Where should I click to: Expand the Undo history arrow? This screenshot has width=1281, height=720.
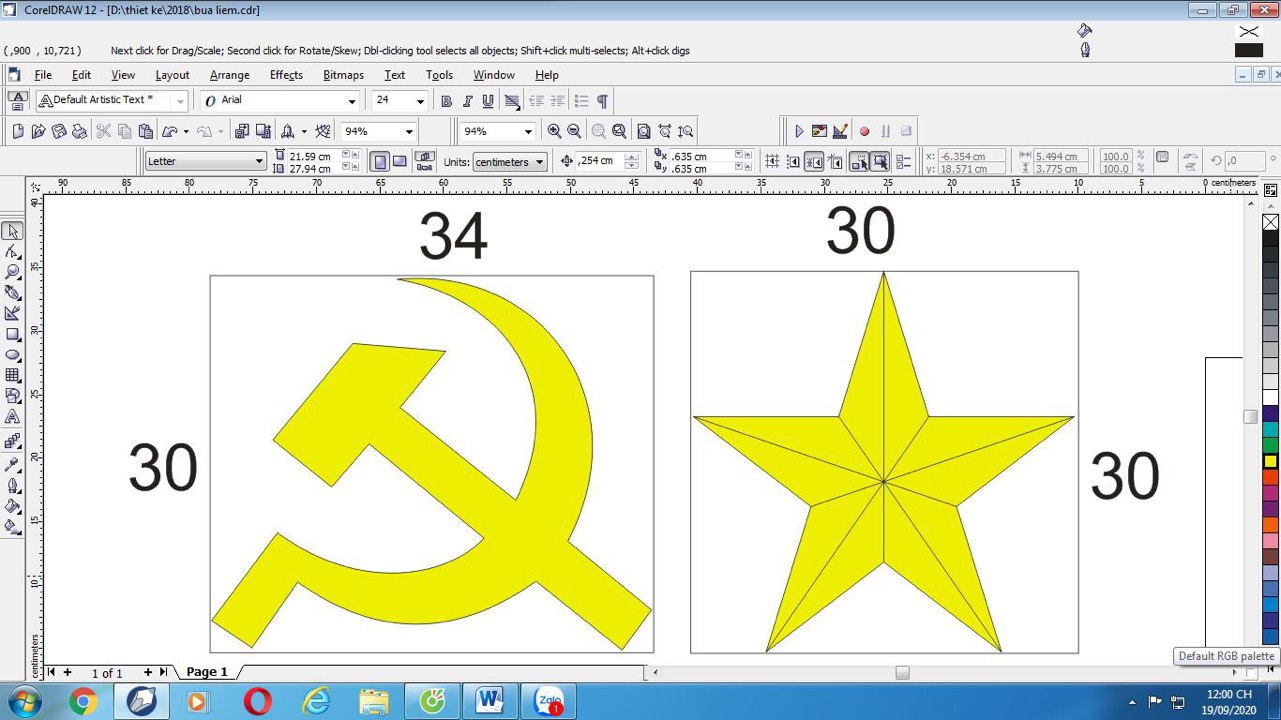click(186, 131)
